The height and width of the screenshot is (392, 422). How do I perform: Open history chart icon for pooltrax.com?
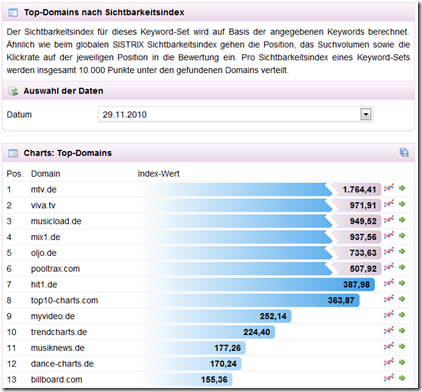(x=389, y=267)
